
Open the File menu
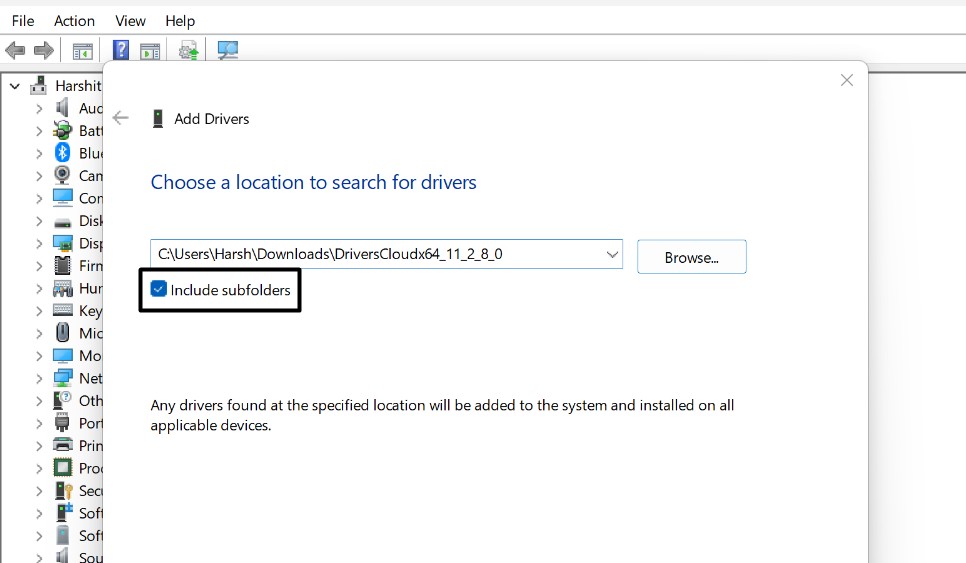(22, 20)
